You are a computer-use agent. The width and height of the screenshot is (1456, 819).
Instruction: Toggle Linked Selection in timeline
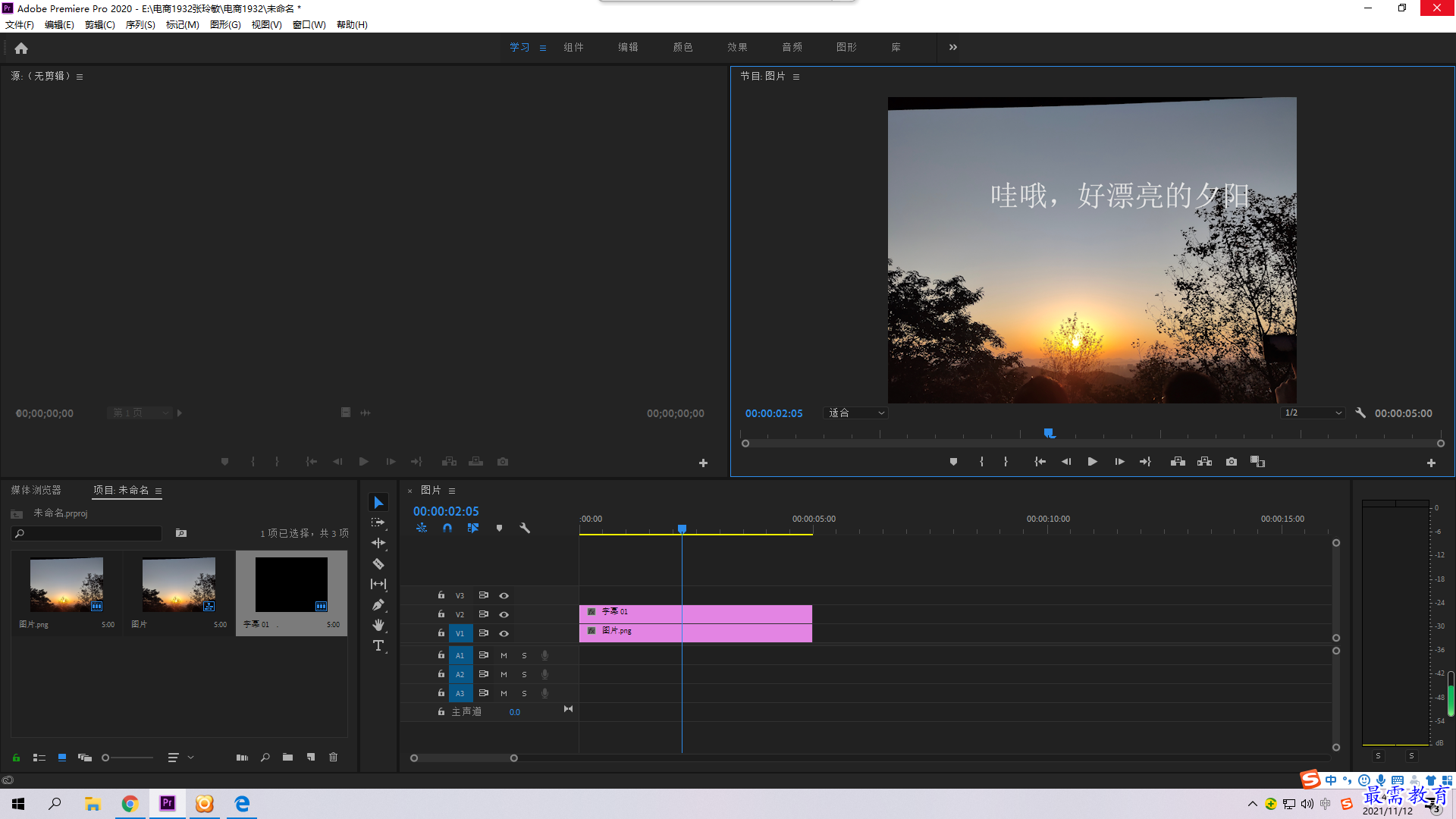[x=473, y=529]
